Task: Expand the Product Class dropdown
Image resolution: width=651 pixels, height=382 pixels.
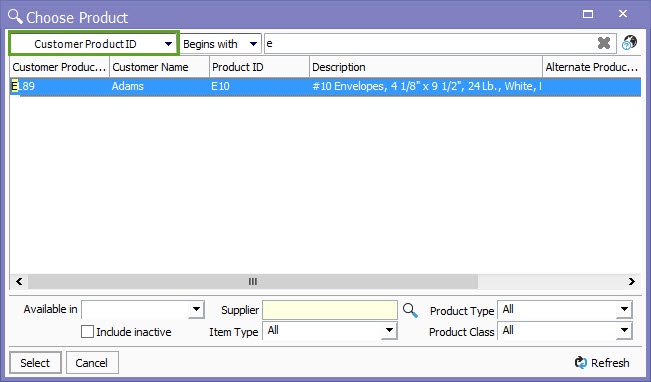Action: [624, 331]
